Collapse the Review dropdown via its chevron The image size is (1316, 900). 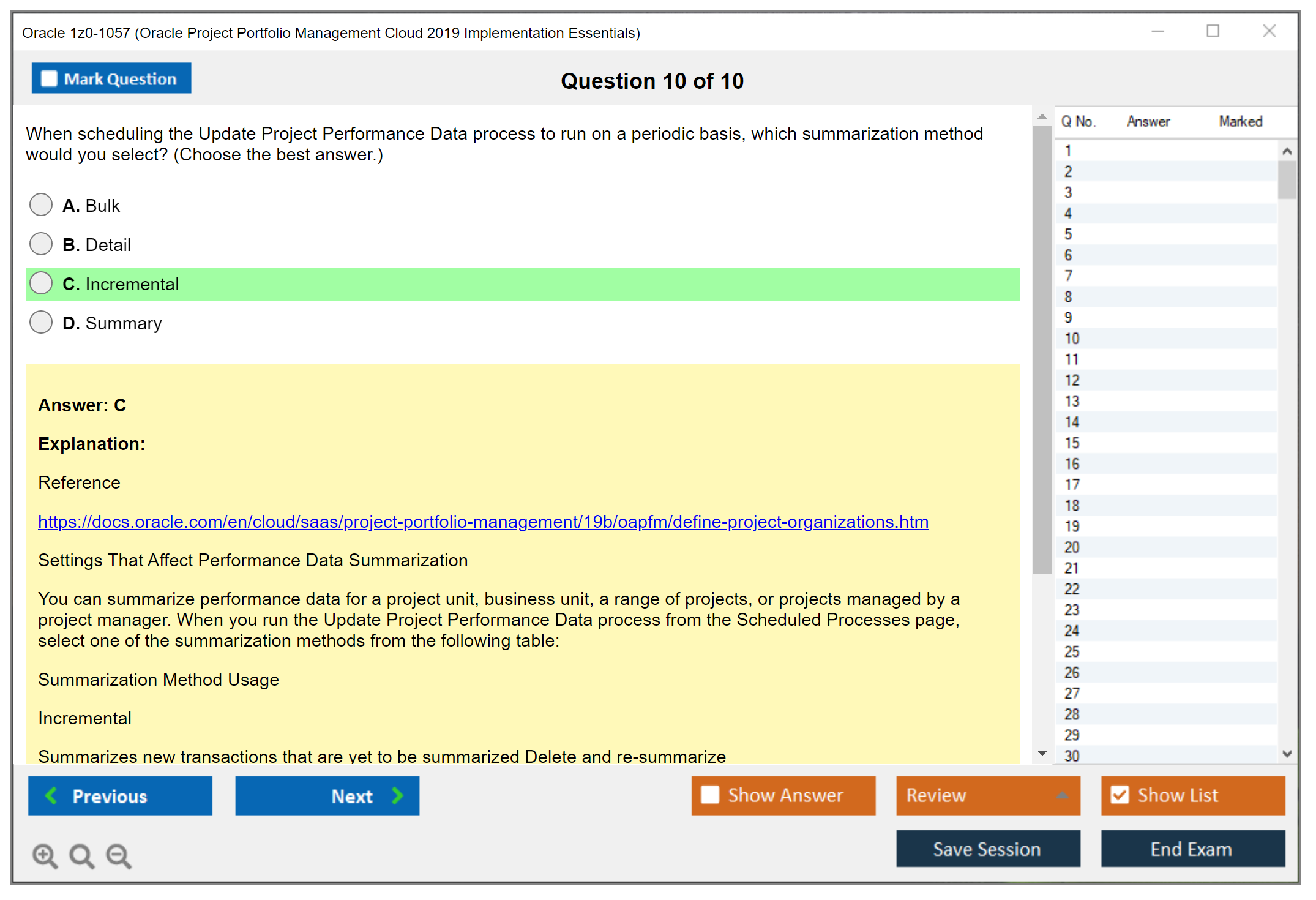1063,795
